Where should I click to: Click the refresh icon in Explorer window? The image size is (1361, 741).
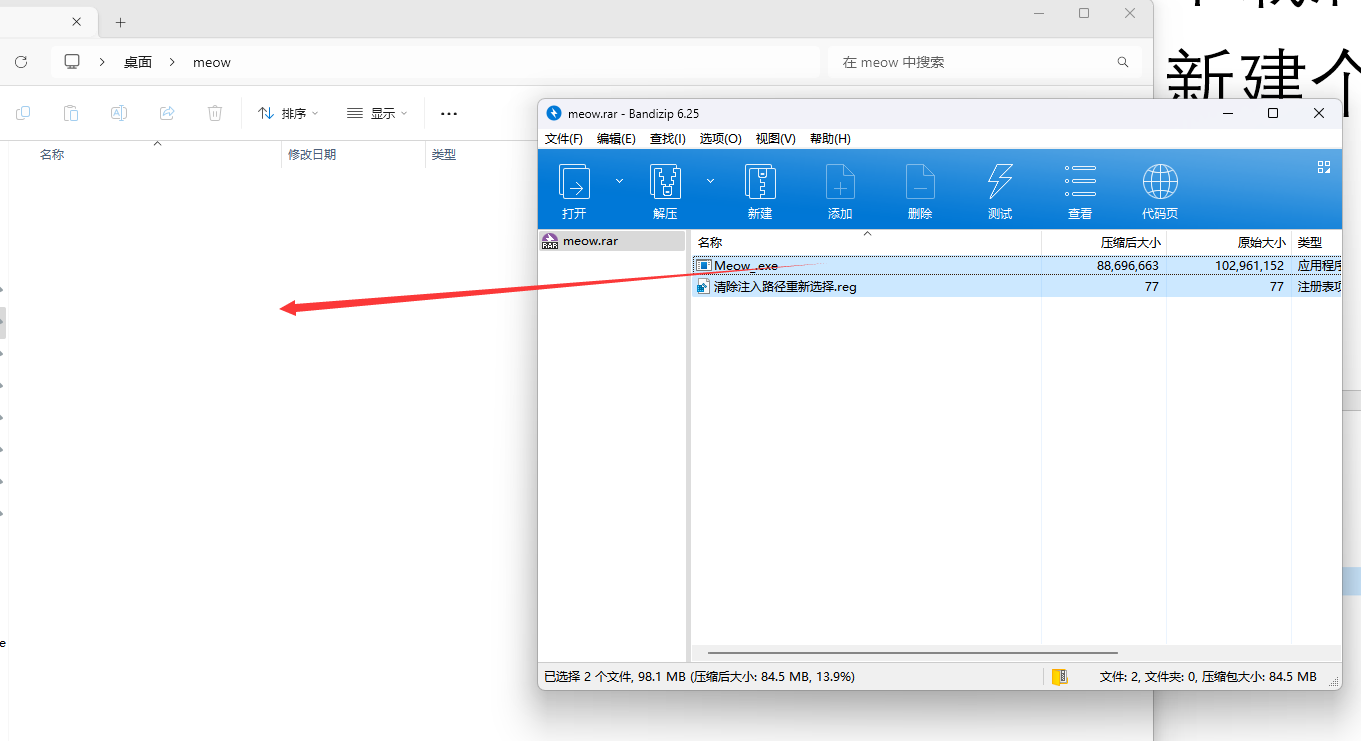pyautogui.click(x=21, y=62)
